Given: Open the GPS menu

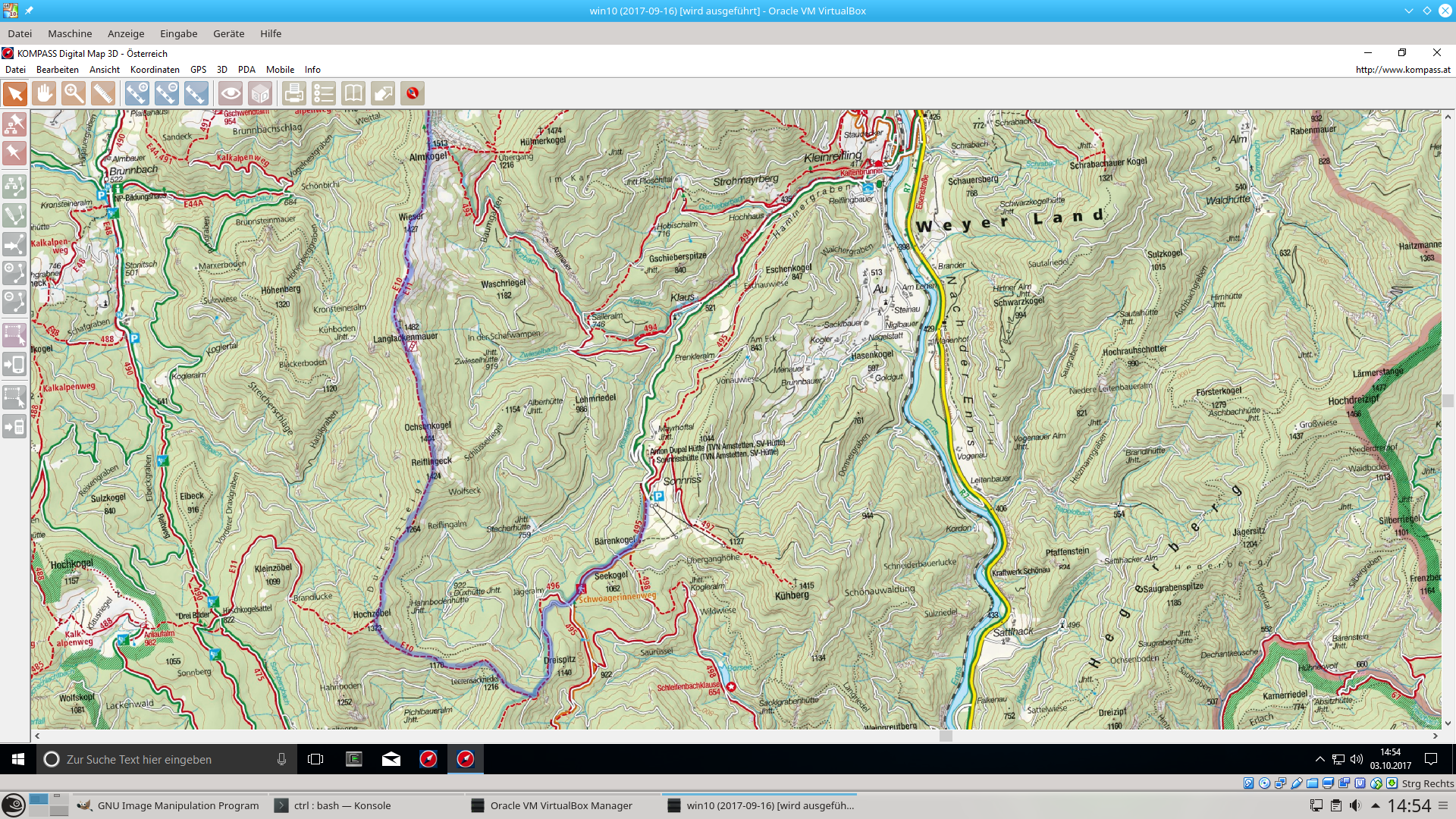Looking at the screenshot, I should (198, 70).
